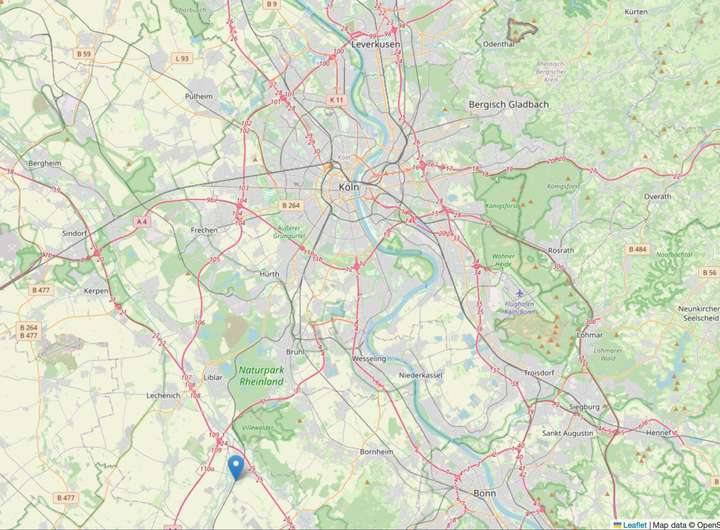This screenshot has height=530, width=720.
Task: Click the B 484 road shield
Action: pos(637,249)
